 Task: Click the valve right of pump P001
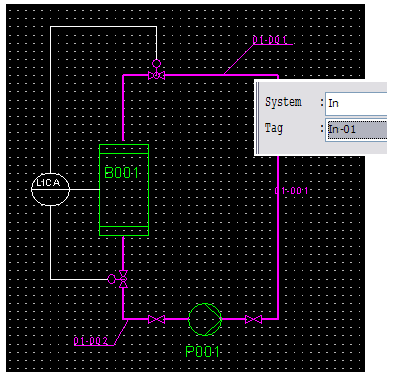pos(253,319)
